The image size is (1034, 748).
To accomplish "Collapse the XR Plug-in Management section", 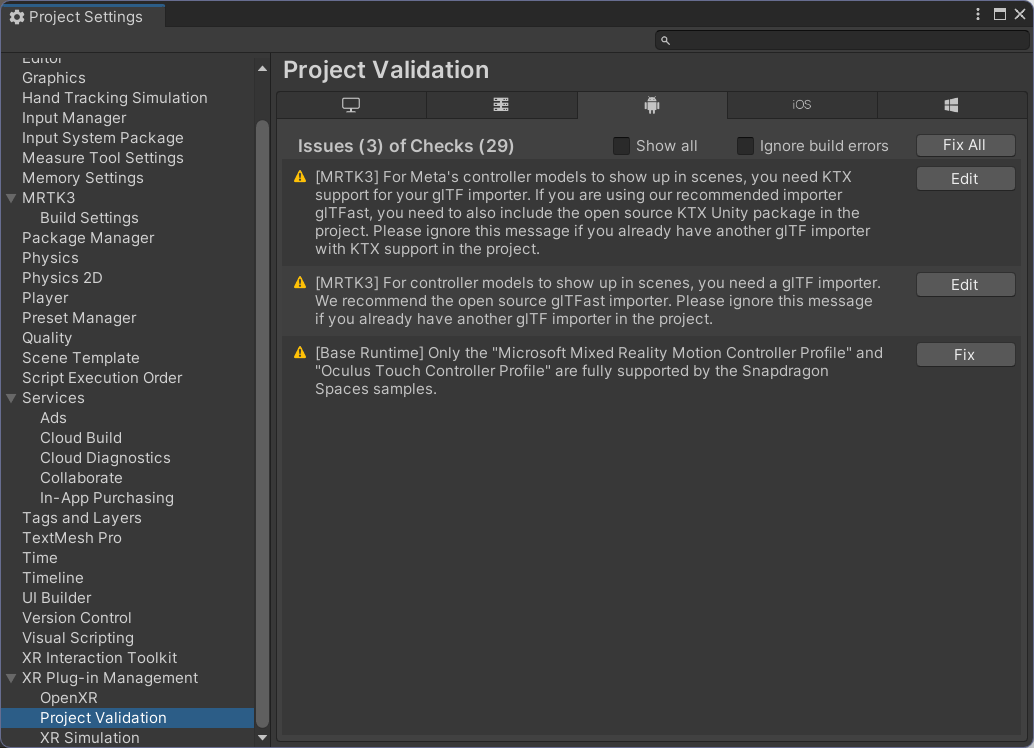I will coord(11,678).
